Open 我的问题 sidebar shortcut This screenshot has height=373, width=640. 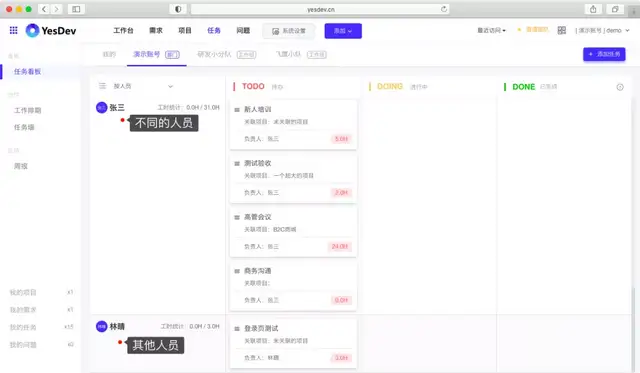coord(41,345)
